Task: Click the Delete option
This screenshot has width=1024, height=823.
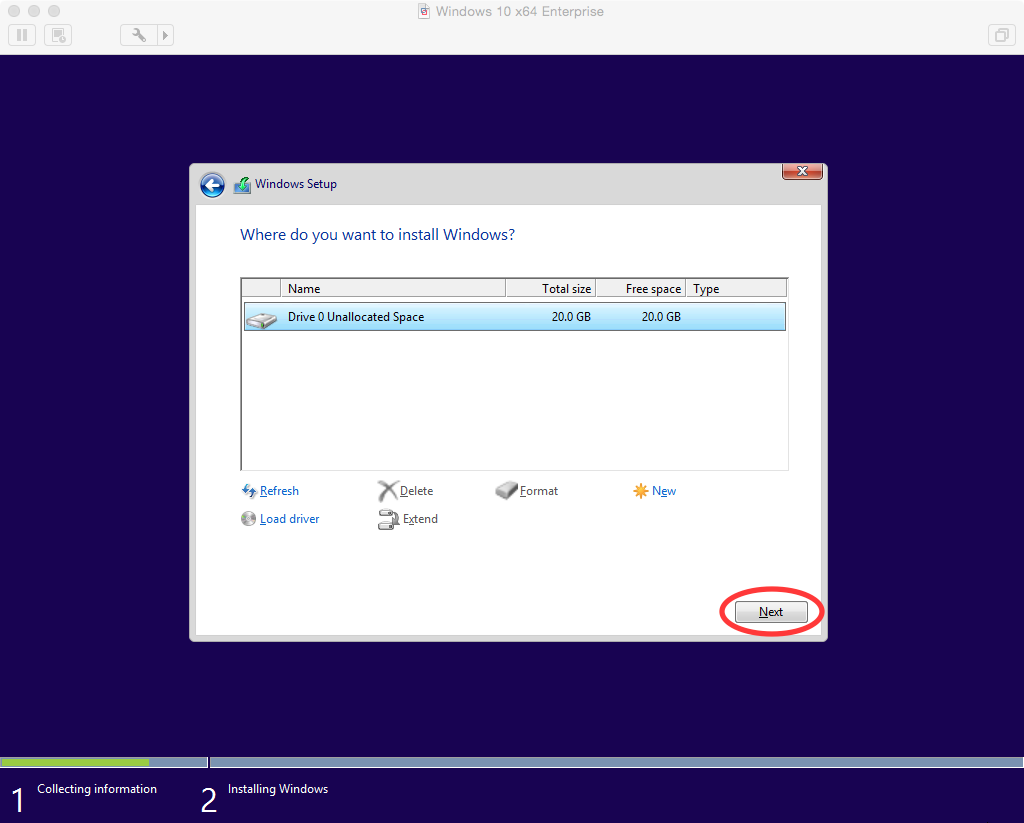Action: point(416,491)
